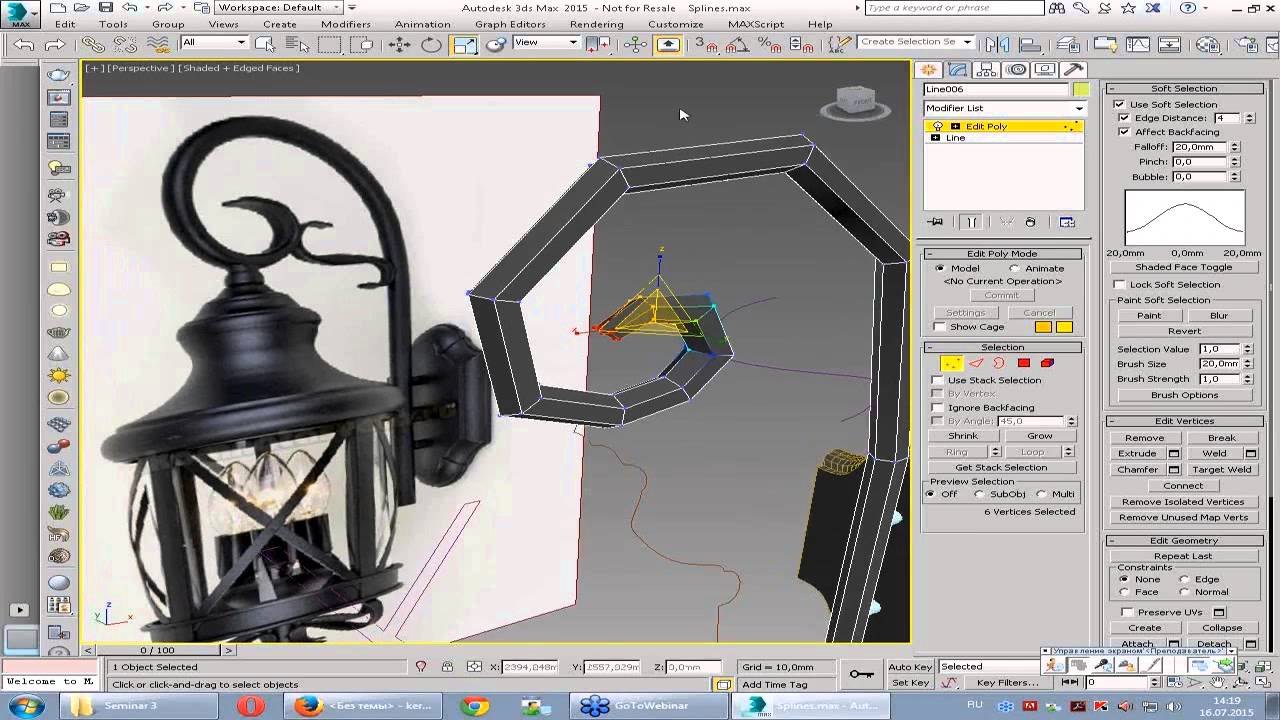Click the Grow selection button
Viewport: 1280px width, 720px height.
[1039, 436]
